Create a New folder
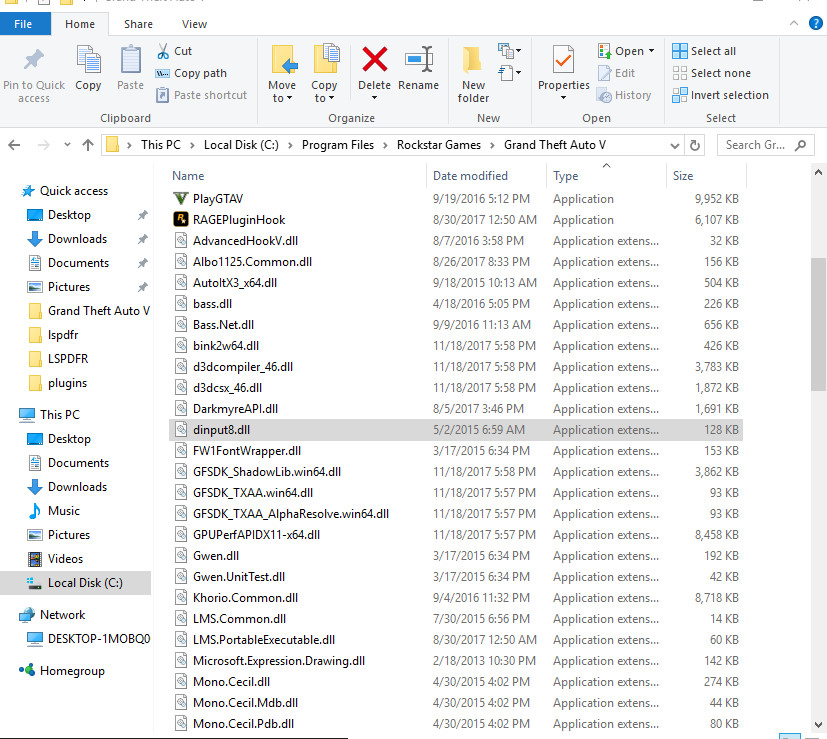Image resolution: width=827 pixels, height=739 pixels. click(473, 74)
